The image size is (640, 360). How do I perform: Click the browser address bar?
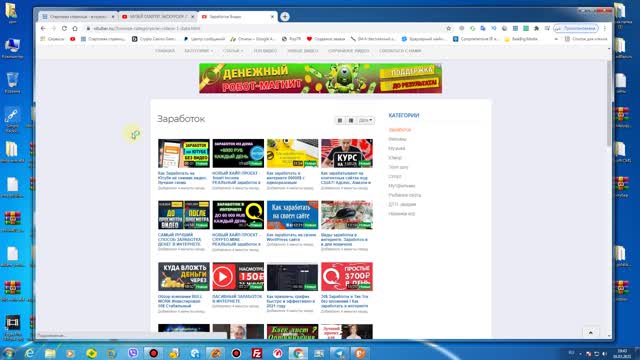[x=265, y=28]
